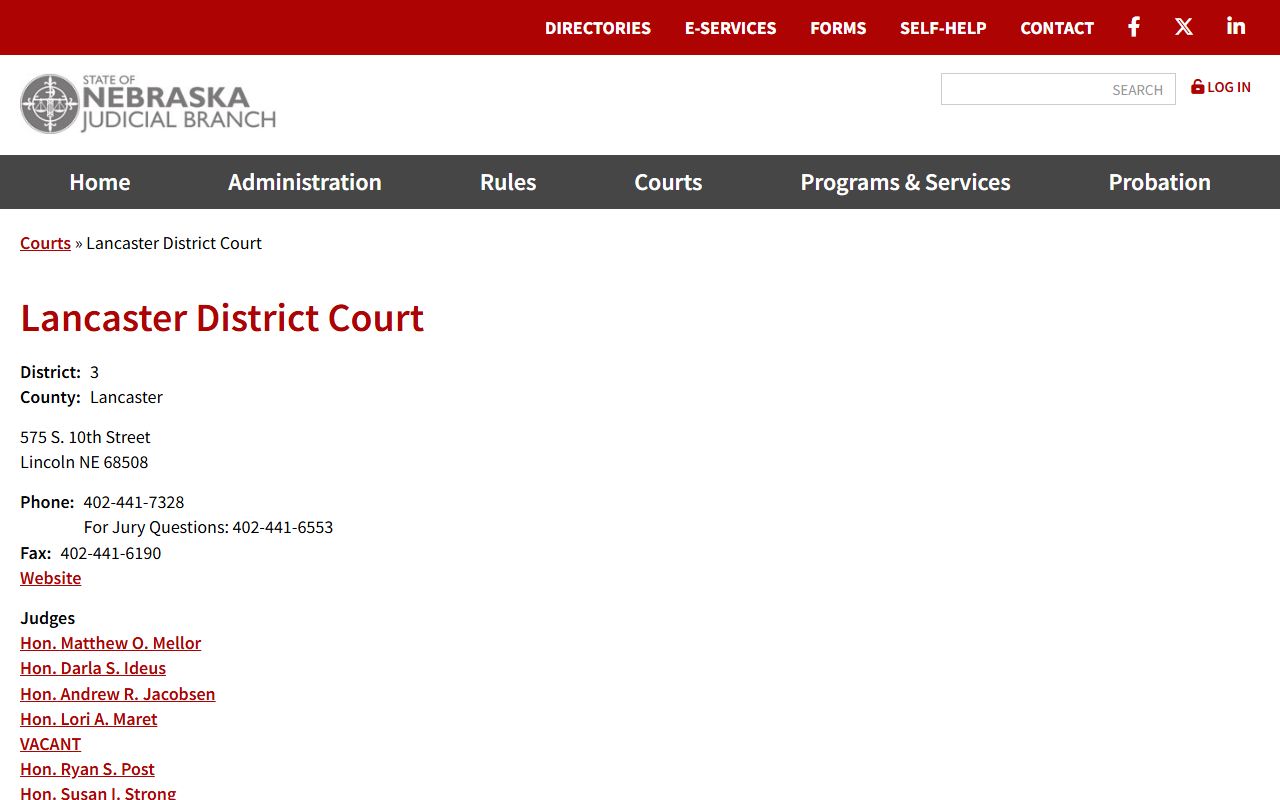Open the Facebook icon link
This screenshot has height=800, width=1280.
click(x=1134, y=27)
